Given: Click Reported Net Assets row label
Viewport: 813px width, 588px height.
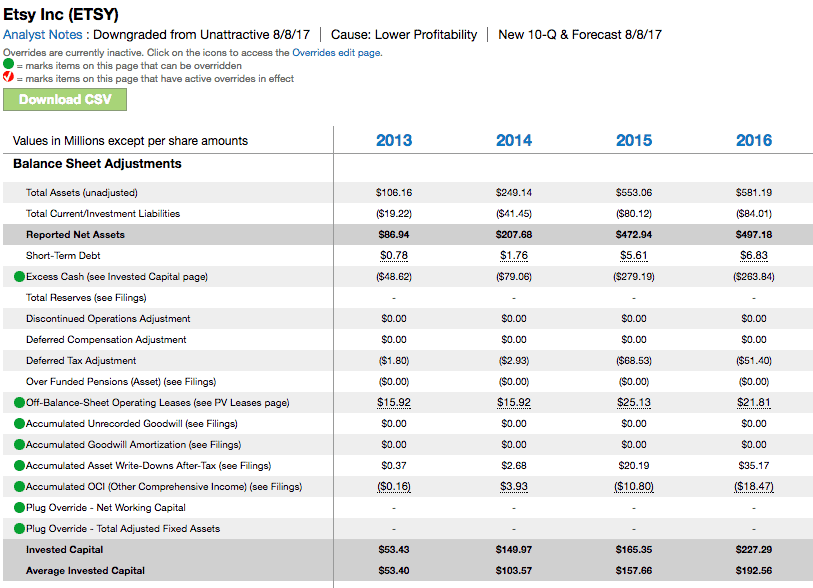Looking at the screenshot, I should (75, 235).
